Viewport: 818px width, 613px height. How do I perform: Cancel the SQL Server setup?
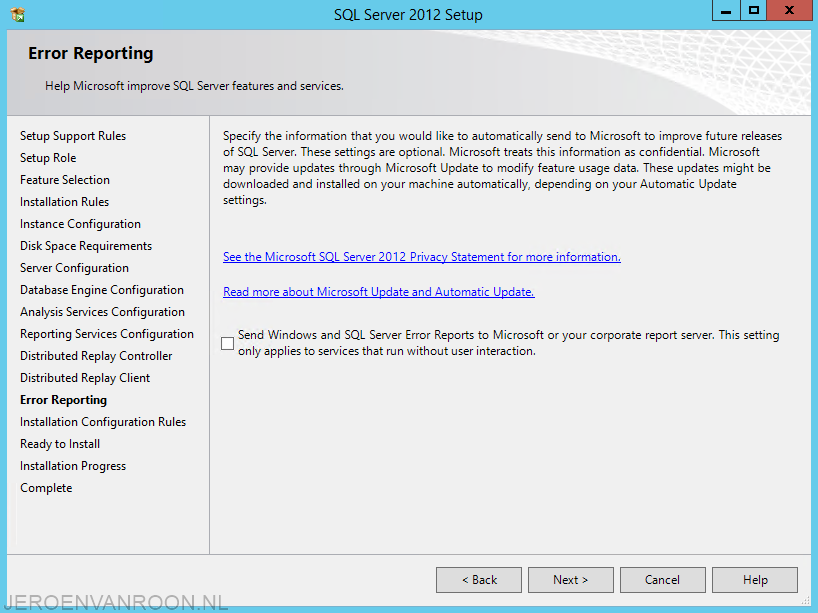point(663,580)
